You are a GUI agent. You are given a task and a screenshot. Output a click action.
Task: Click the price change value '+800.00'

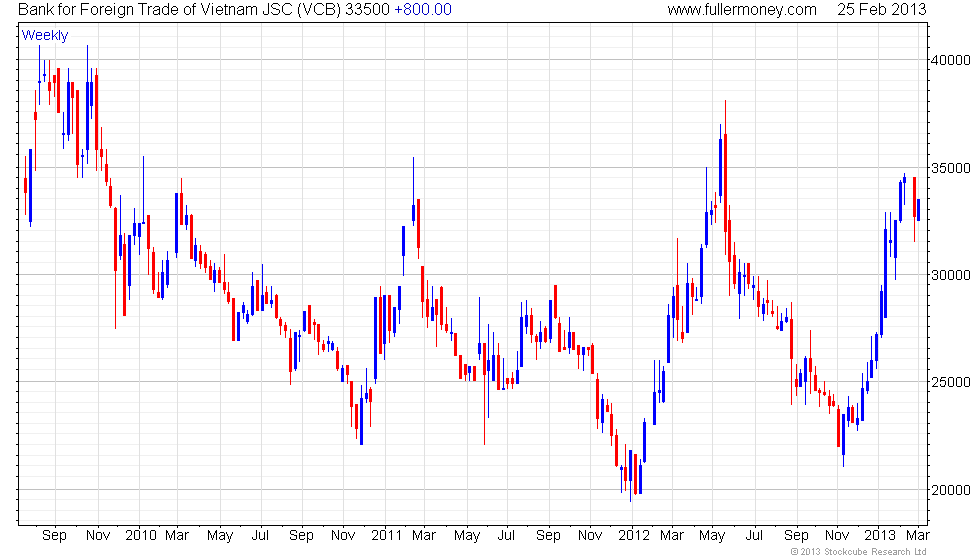(422, 10)
